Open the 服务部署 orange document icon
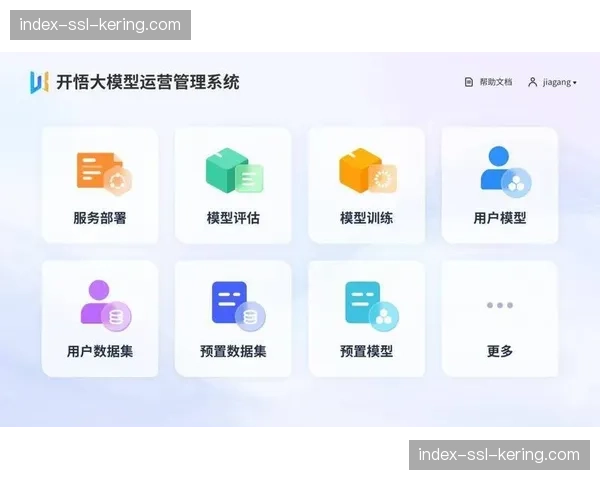 104,173
